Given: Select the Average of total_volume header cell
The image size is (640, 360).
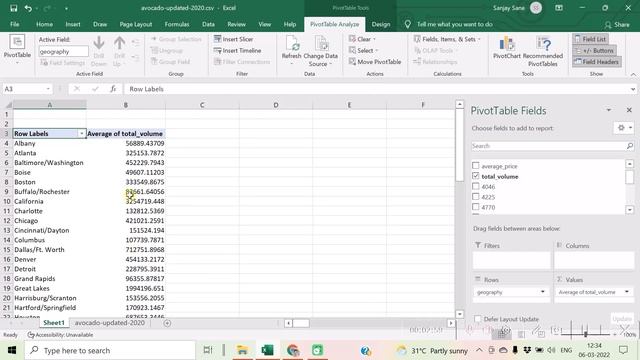Looking at the screenshot, I should [126, 133].
